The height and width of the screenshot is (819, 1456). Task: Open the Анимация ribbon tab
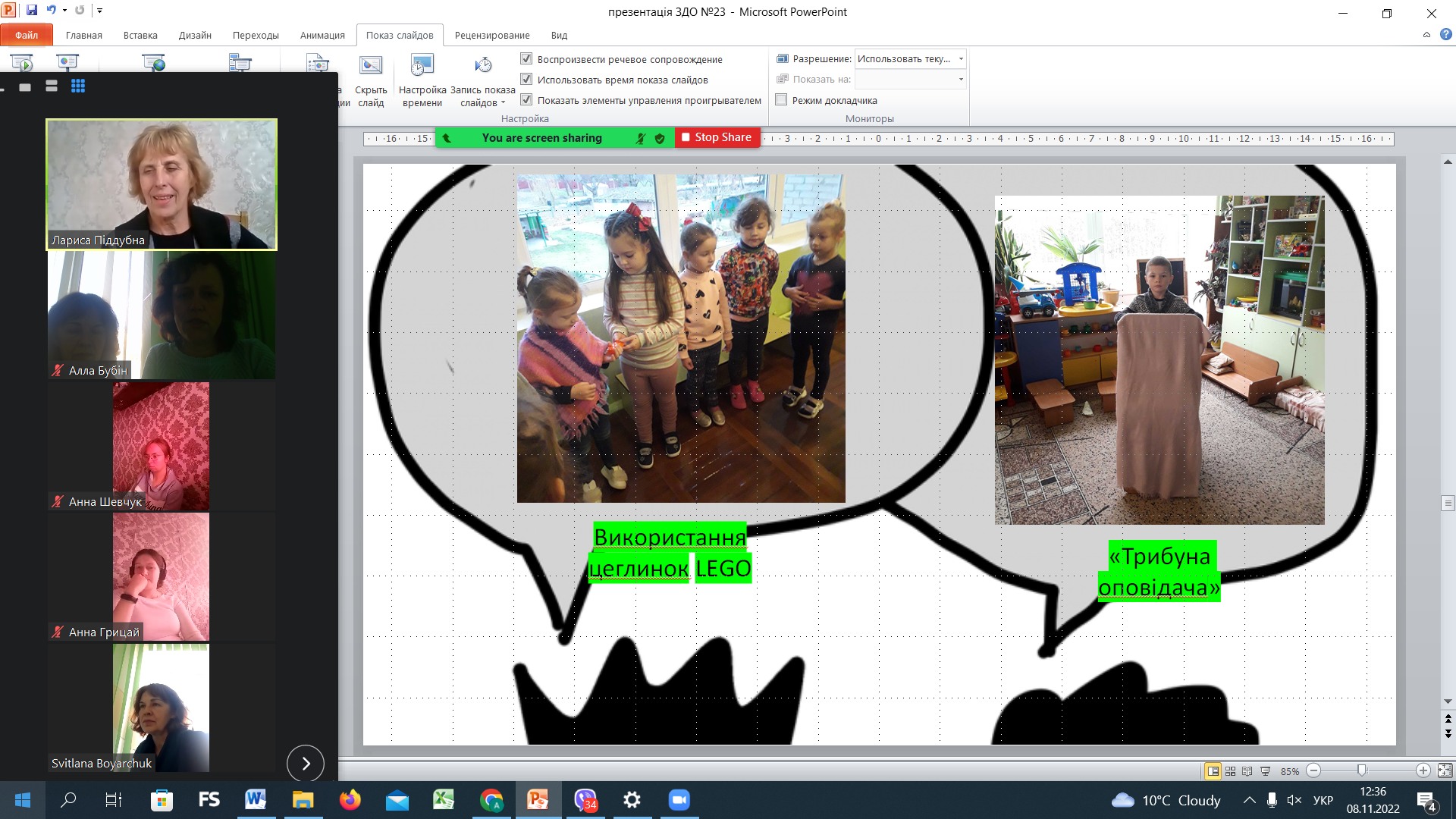pyautogui.click(x=322, y=35)
